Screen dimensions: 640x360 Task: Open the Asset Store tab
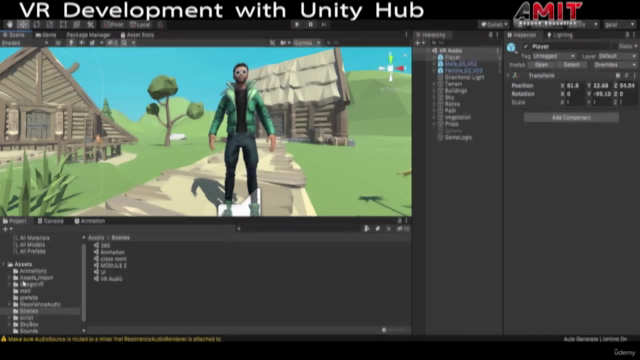(x=137, y=35)
